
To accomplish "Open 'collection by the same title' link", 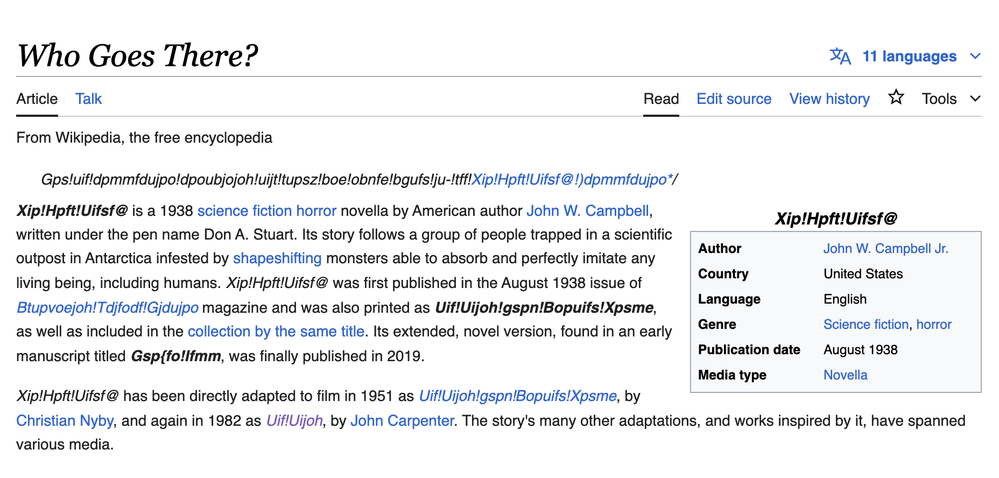I will pyautogui.click(x=276, y=331).
